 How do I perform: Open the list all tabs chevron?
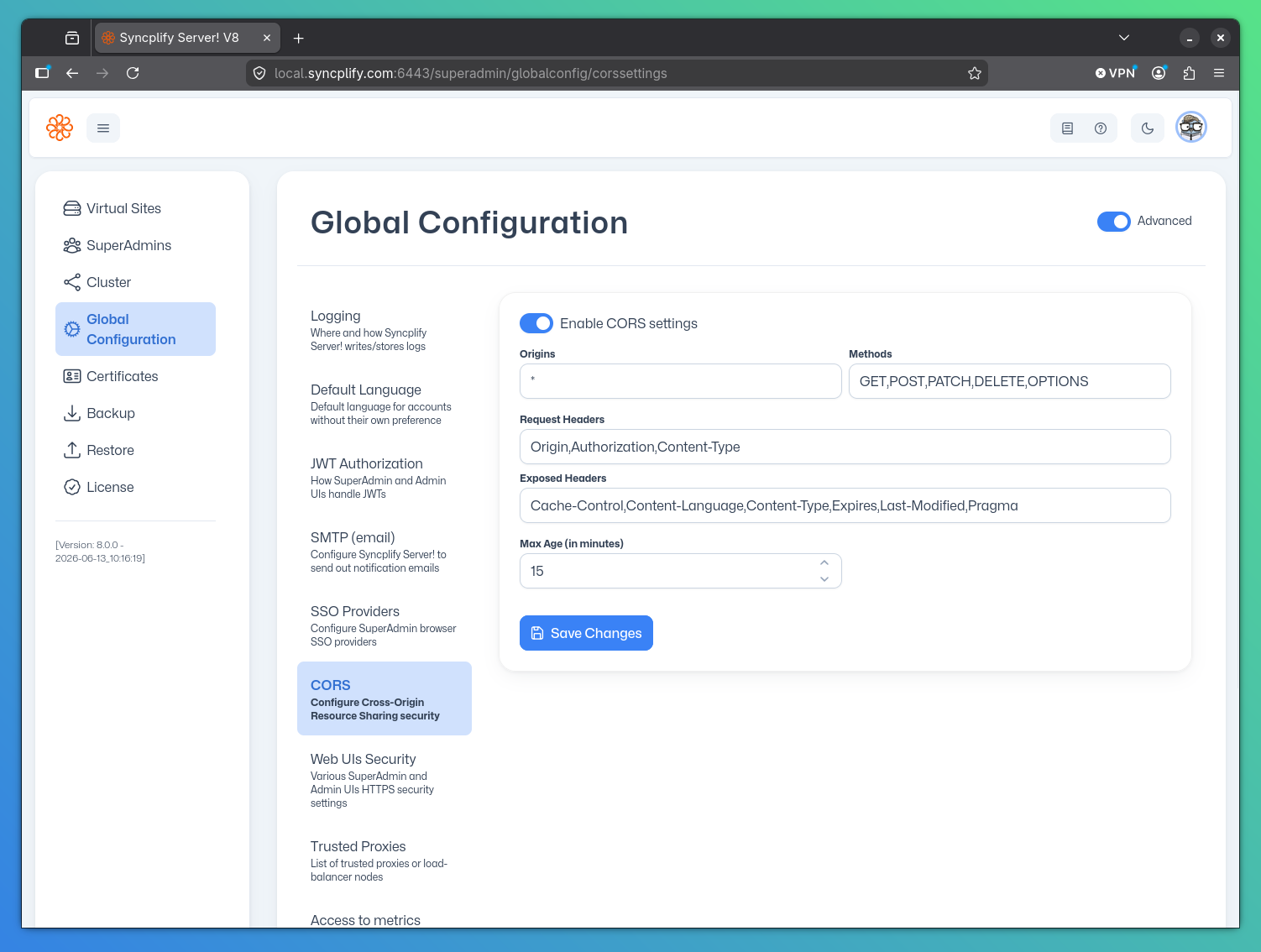(x=1124, y=38)
